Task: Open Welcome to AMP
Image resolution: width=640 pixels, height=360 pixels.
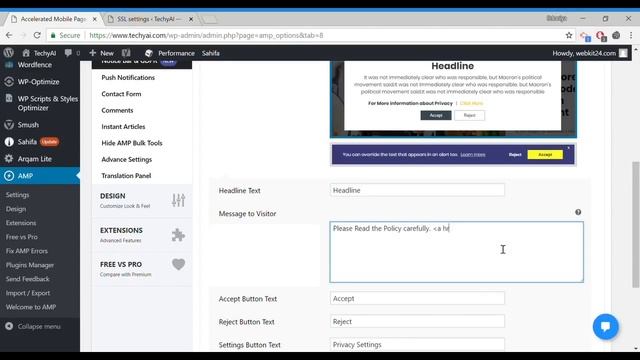Action: click(31, 307)
